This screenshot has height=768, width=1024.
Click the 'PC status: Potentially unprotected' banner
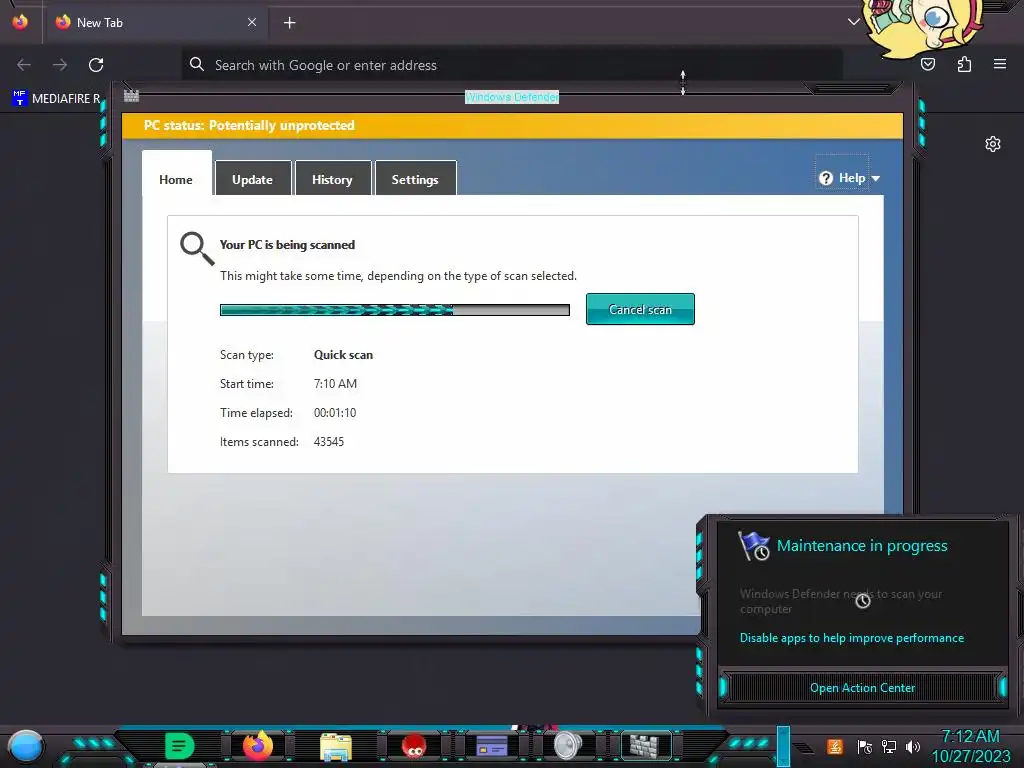coord(513,125)
